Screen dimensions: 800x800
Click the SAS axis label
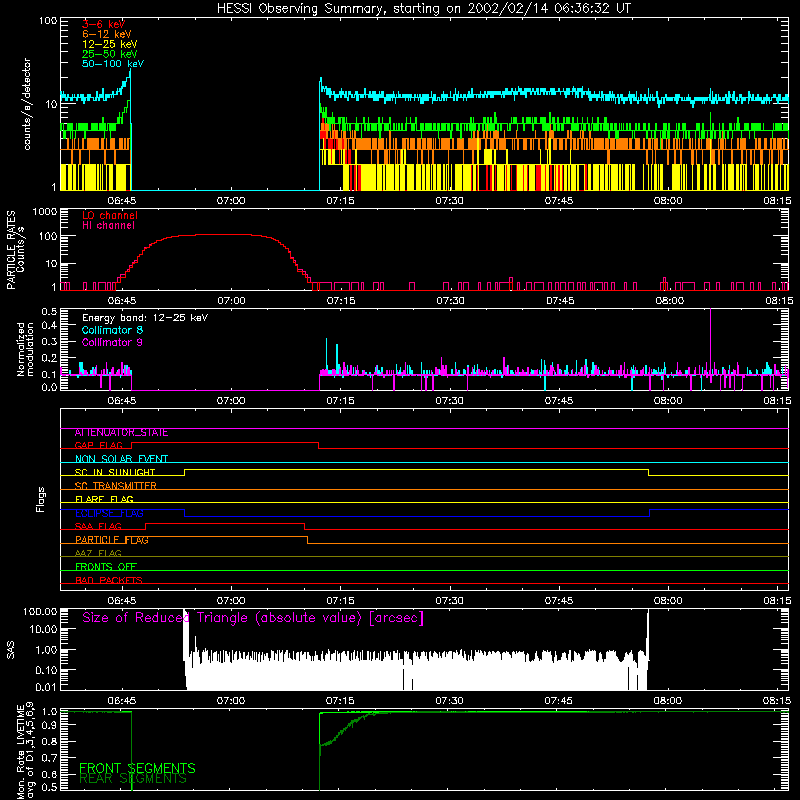[10, 649]
